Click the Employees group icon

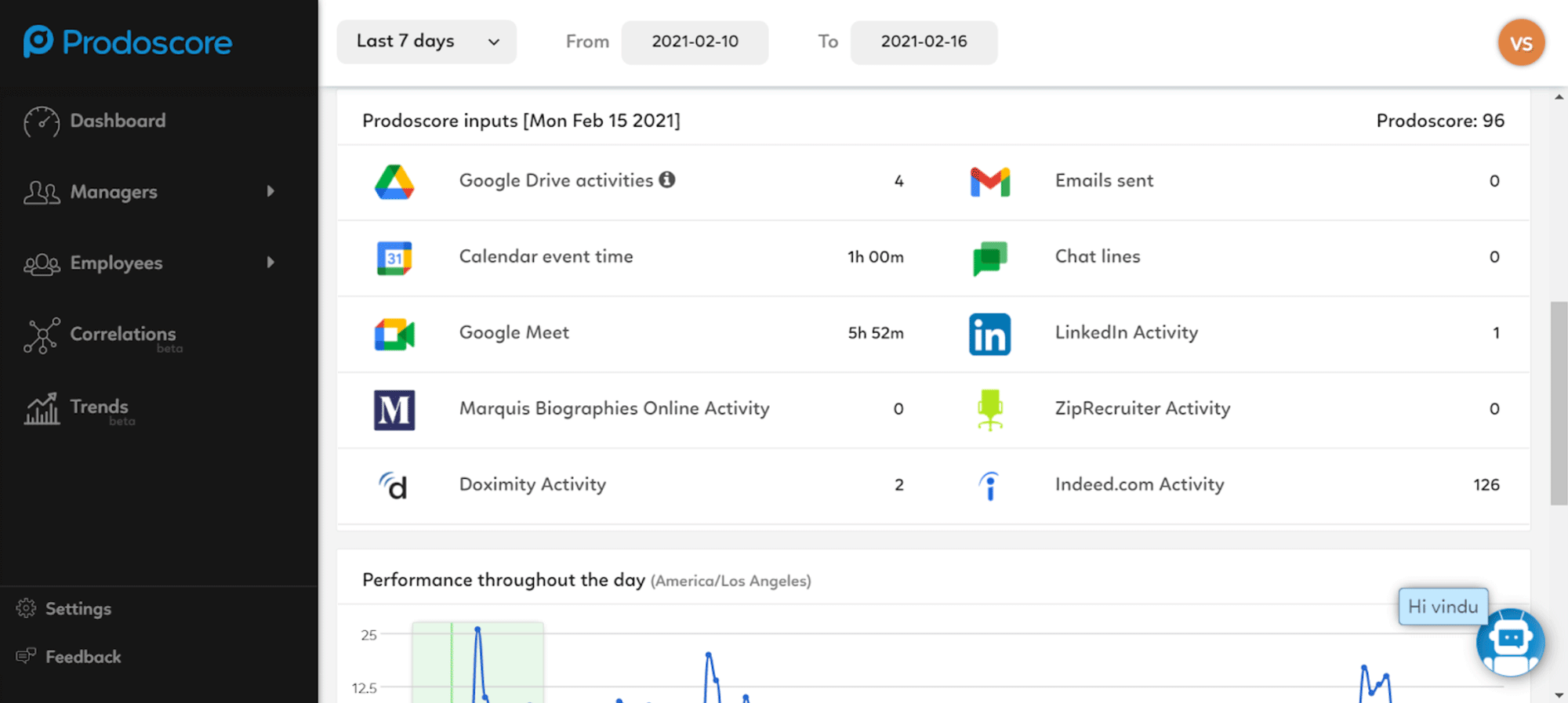(x=42, y=264)
